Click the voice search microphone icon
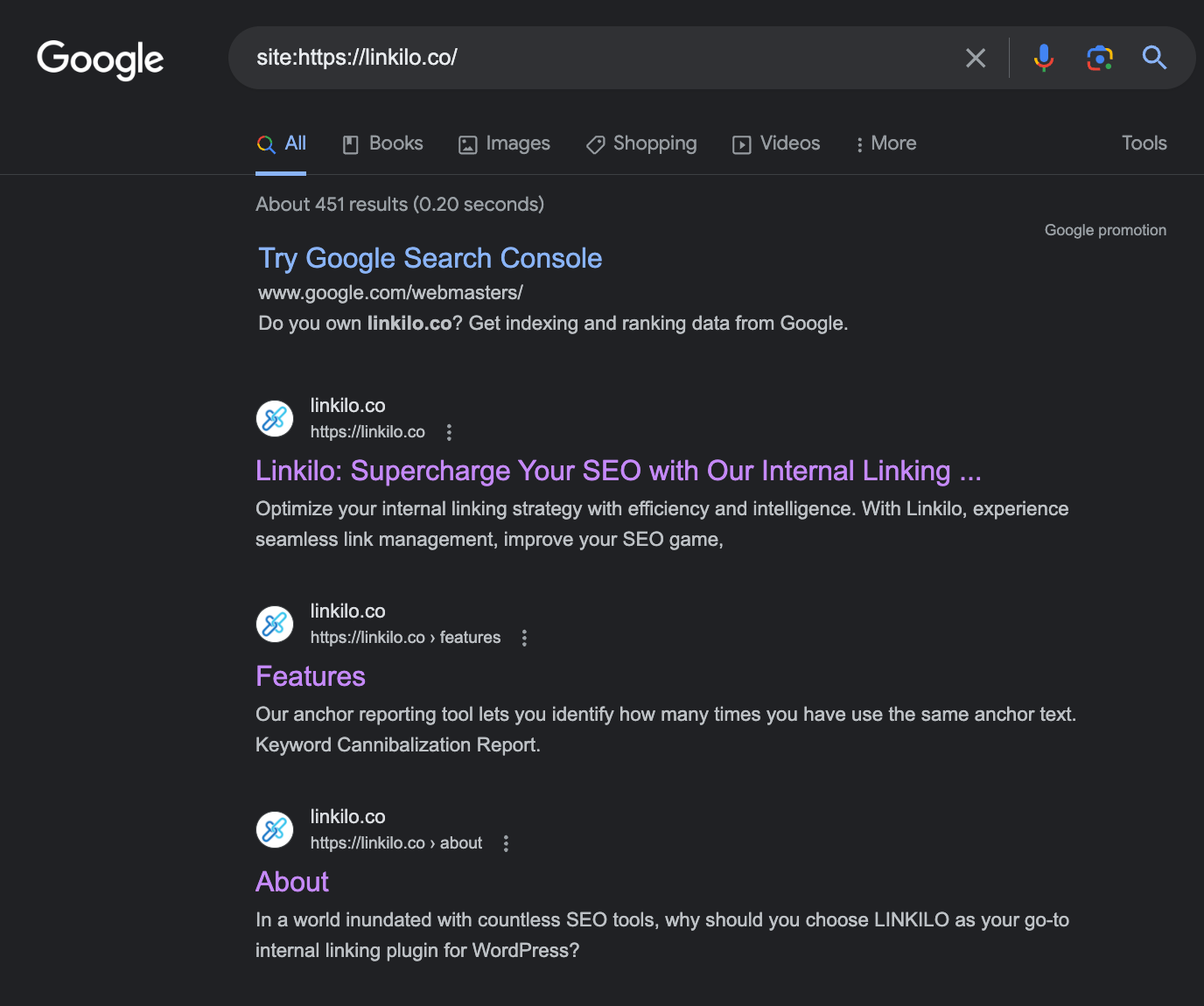Image resolution: width=1204 pixels, height=1006 pixels. coord(1043,58)
